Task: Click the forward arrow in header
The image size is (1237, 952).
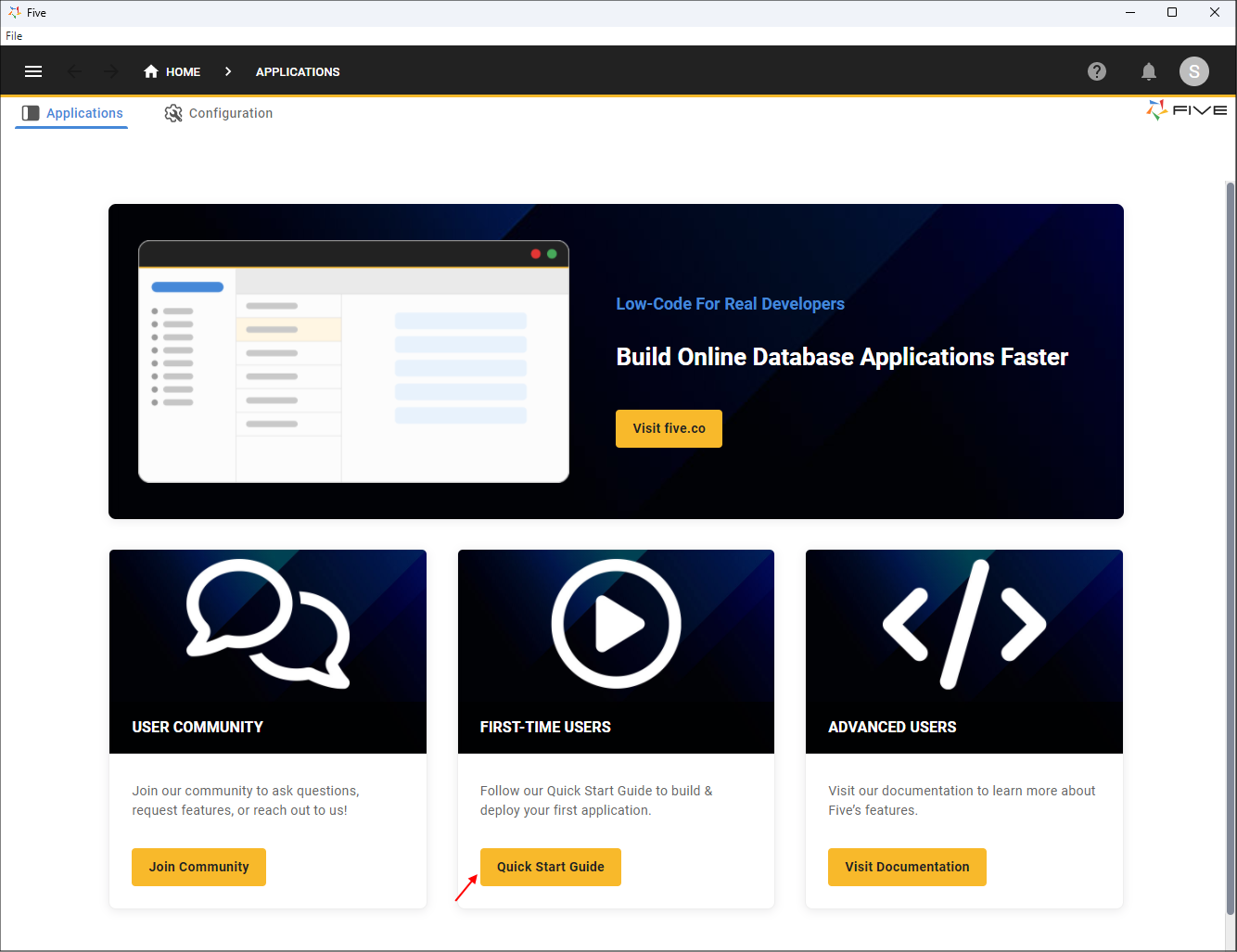Action: pos(111,71)
